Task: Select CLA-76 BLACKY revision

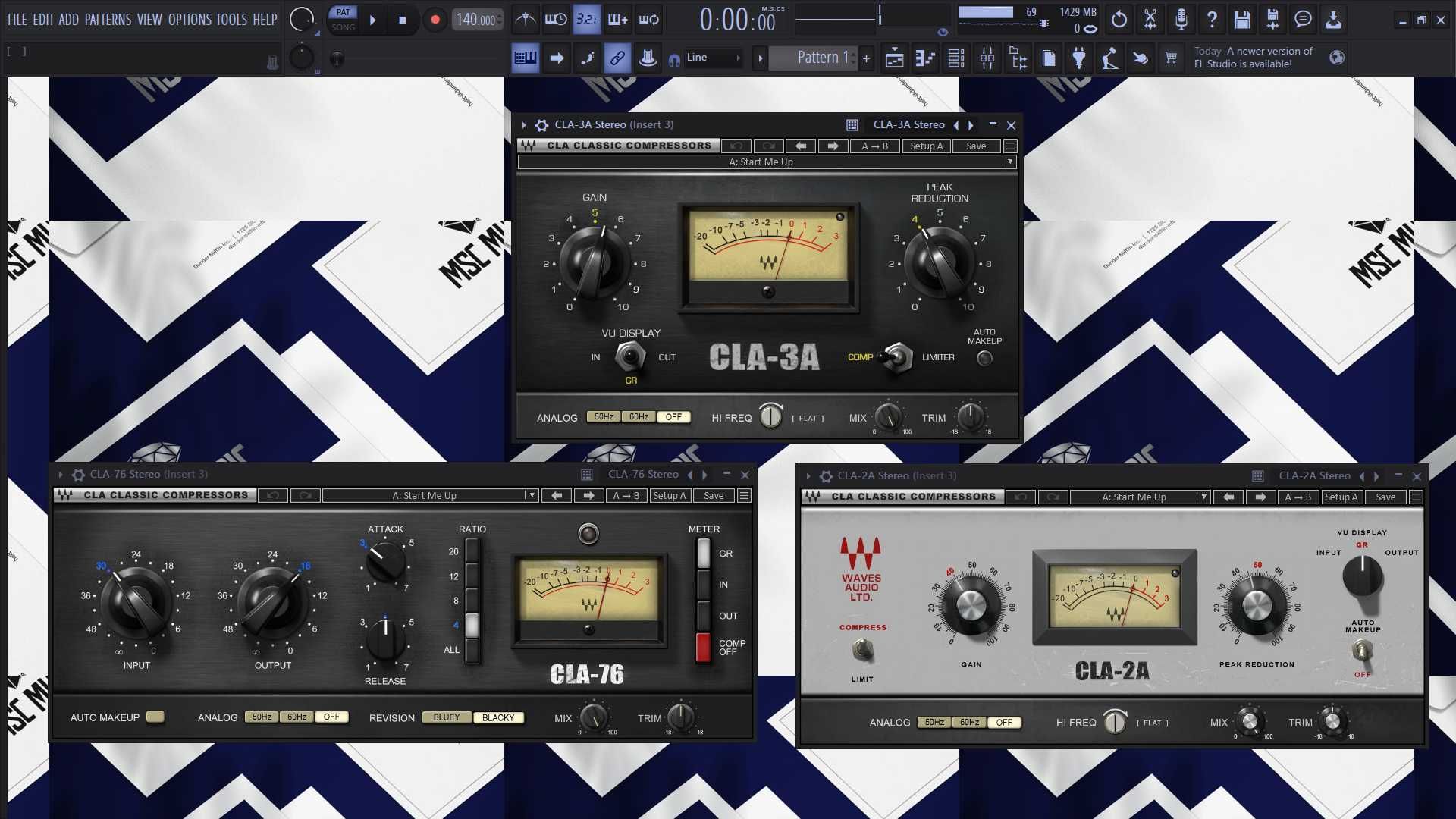Action: [x=498, y=717]
